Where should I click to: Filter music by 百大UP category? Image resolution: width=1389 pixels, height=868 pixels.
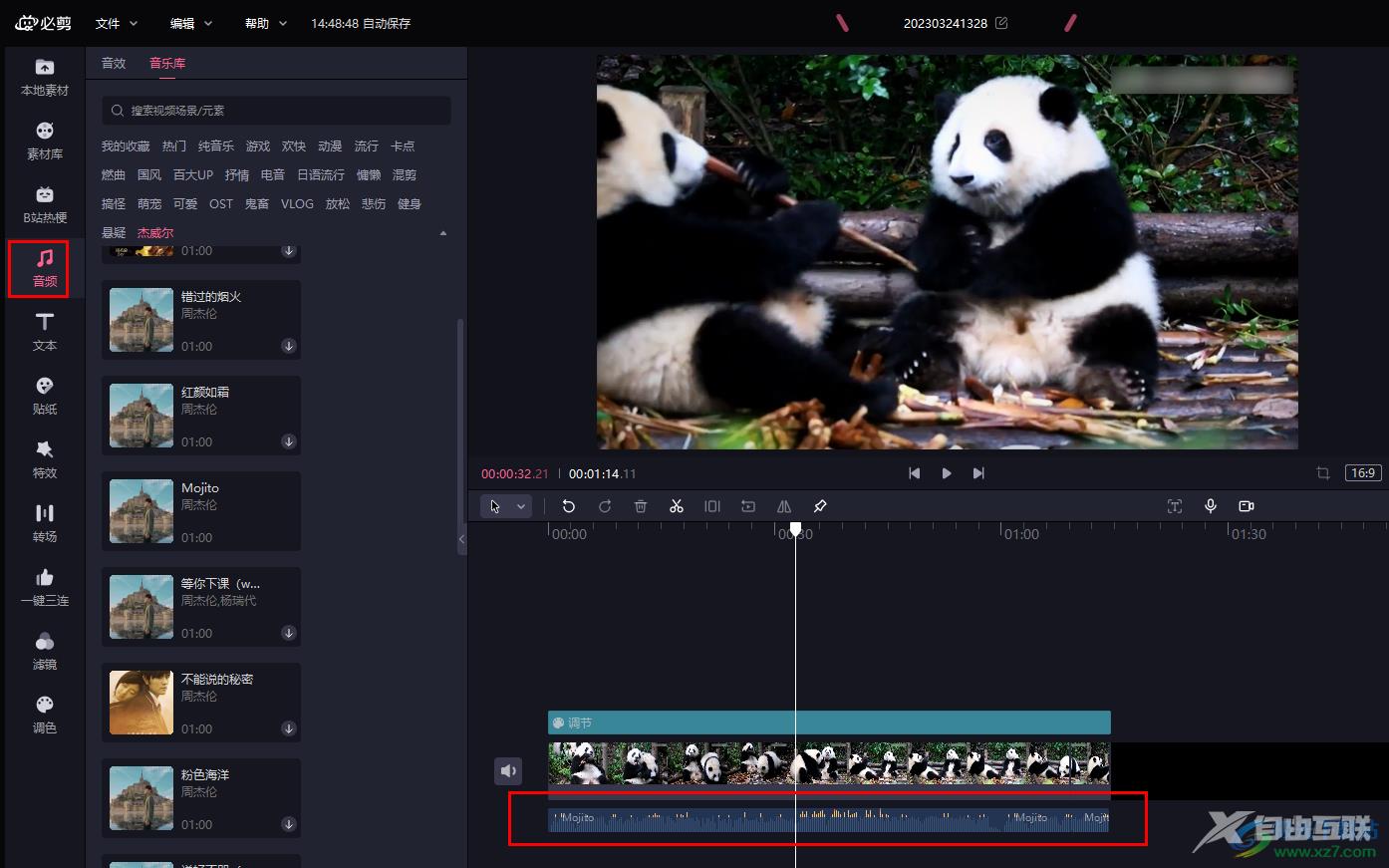[193, 175]
